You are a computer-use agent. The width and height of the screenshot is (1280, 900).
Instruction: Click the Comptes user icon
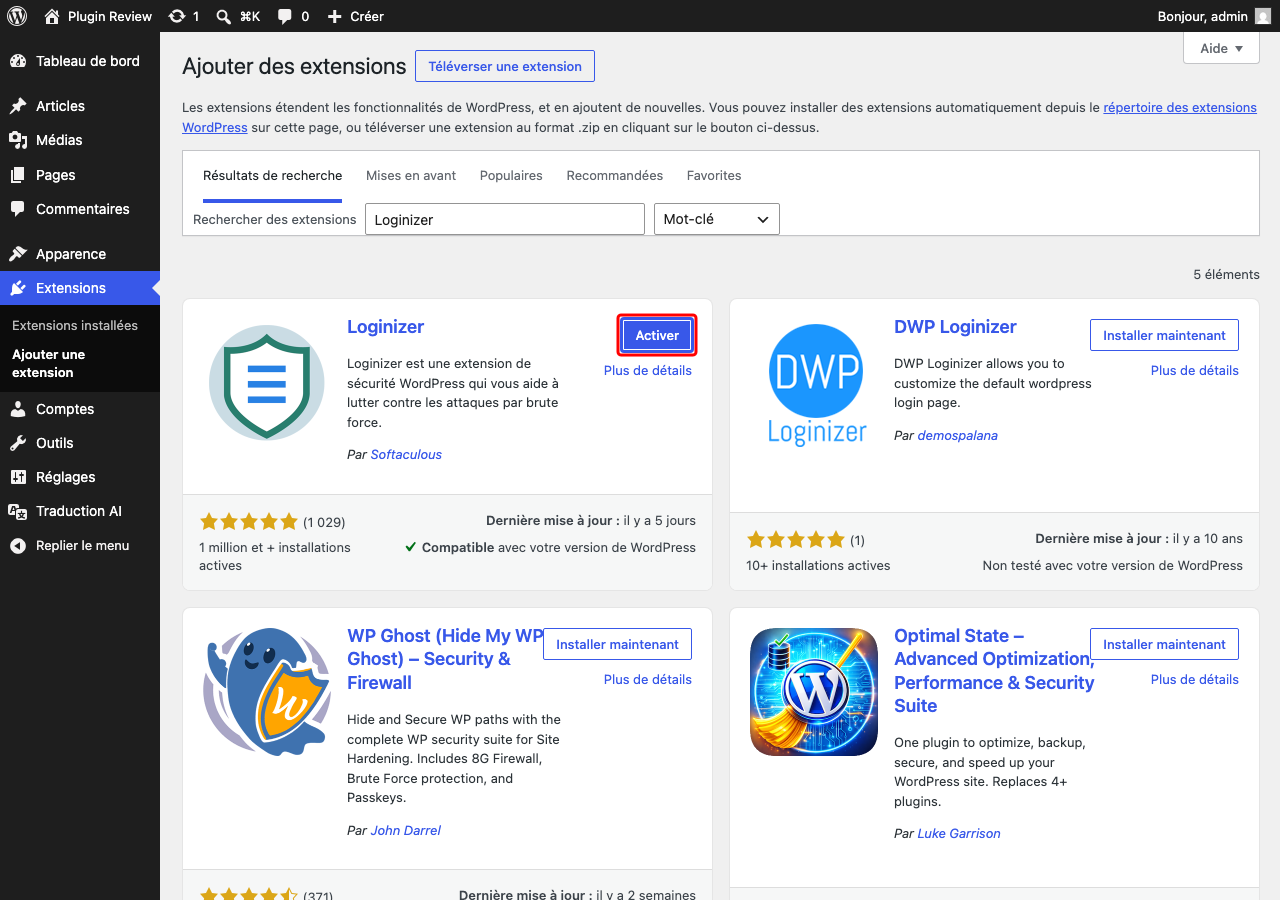coord(18,409)
